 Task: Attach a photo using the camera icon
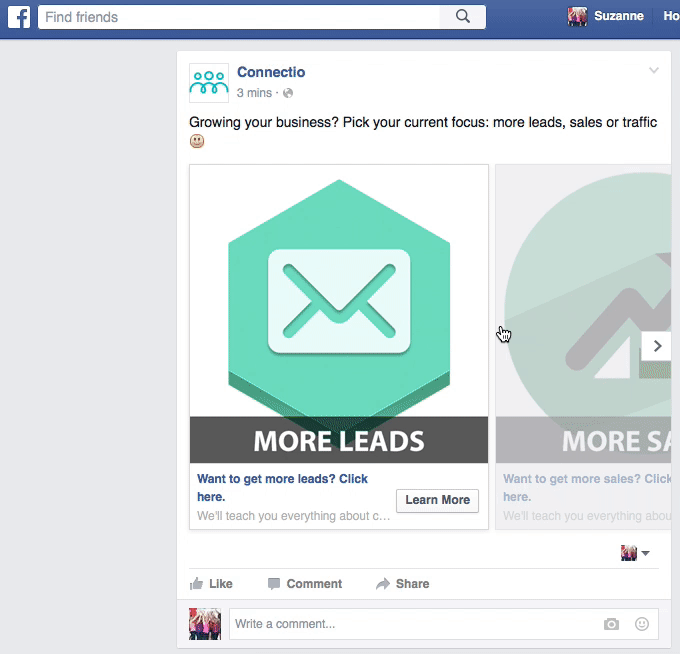[x=611, y=624]
